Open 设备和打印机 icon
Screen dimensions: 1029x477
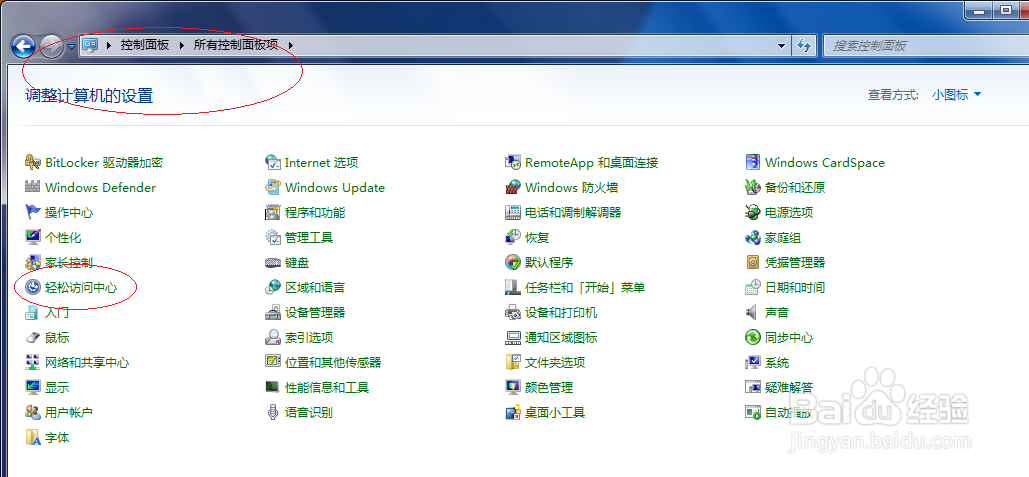(513, 312)
